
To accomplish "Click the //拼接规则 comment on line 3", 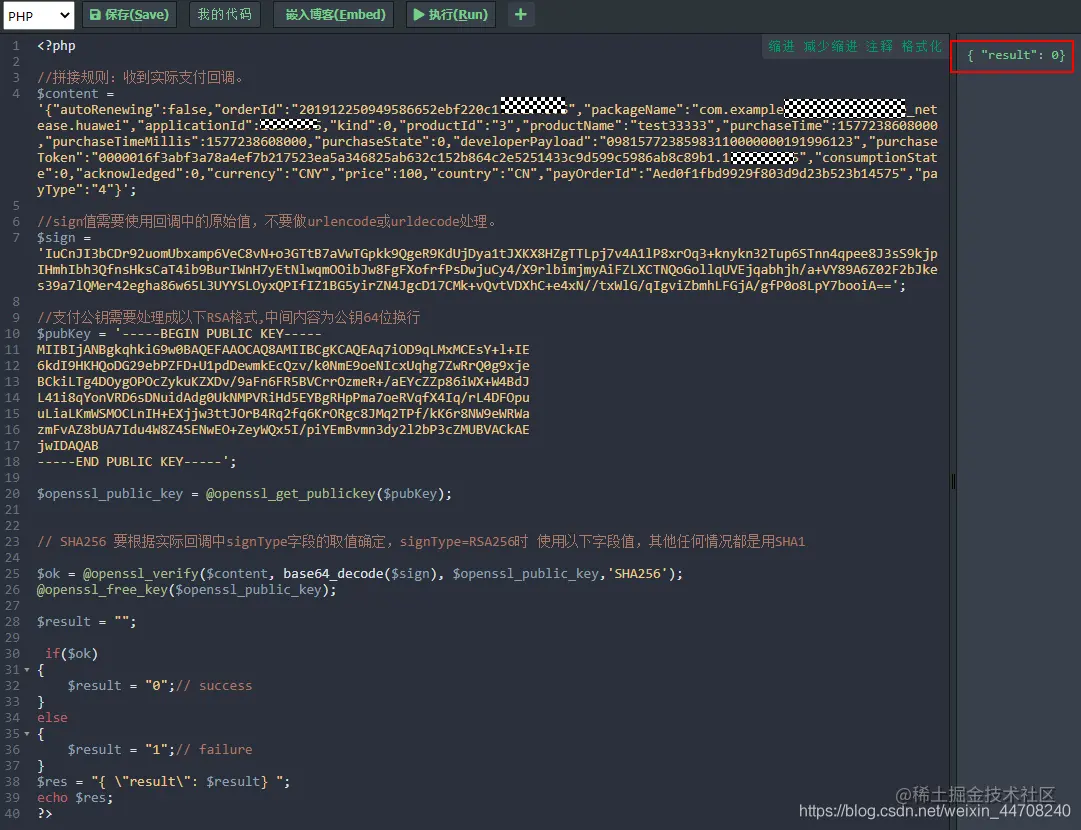I will point(141,78).
